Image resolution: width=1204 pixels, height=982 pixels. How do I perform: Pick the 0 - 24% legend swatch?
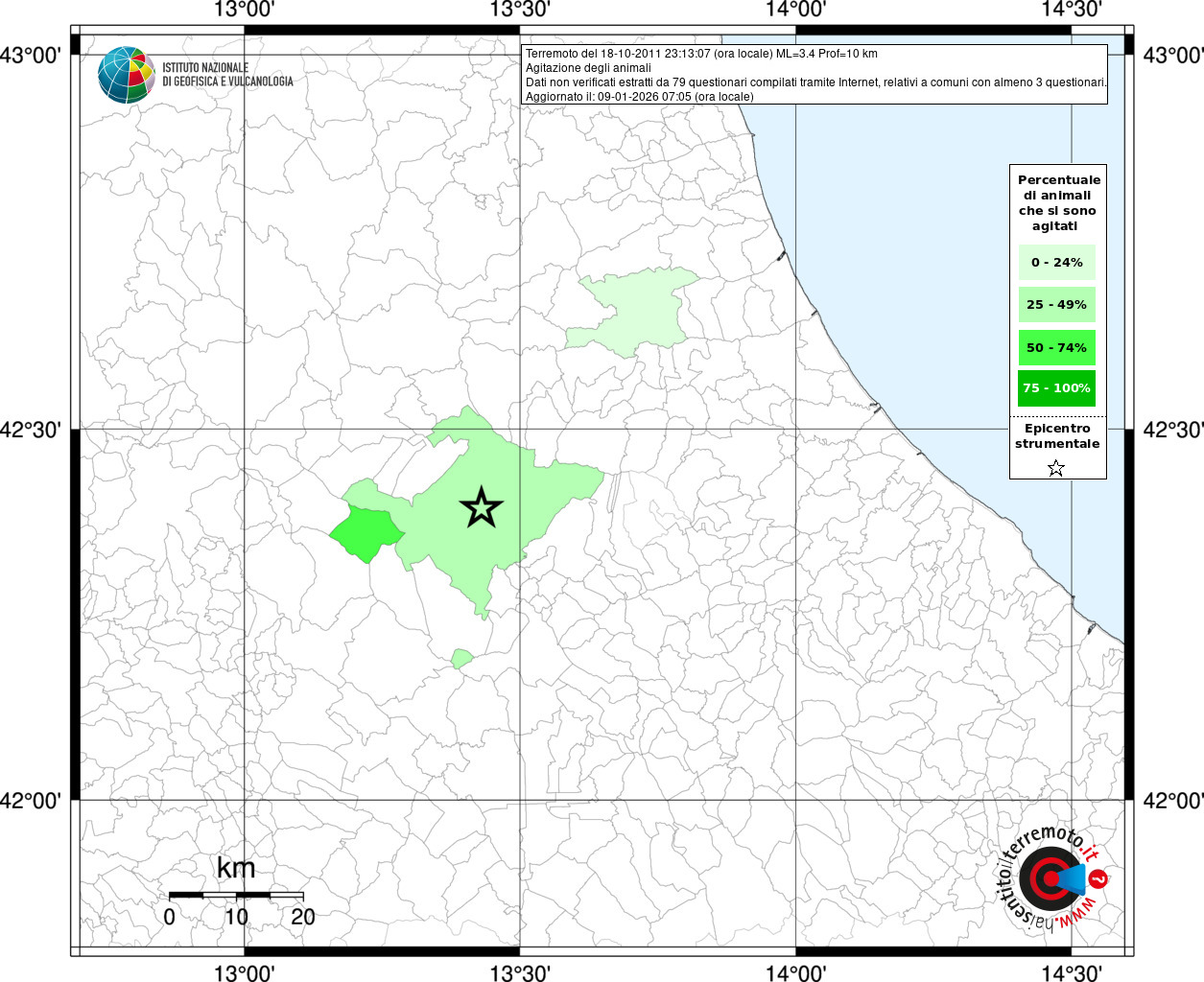(1057, 262)
